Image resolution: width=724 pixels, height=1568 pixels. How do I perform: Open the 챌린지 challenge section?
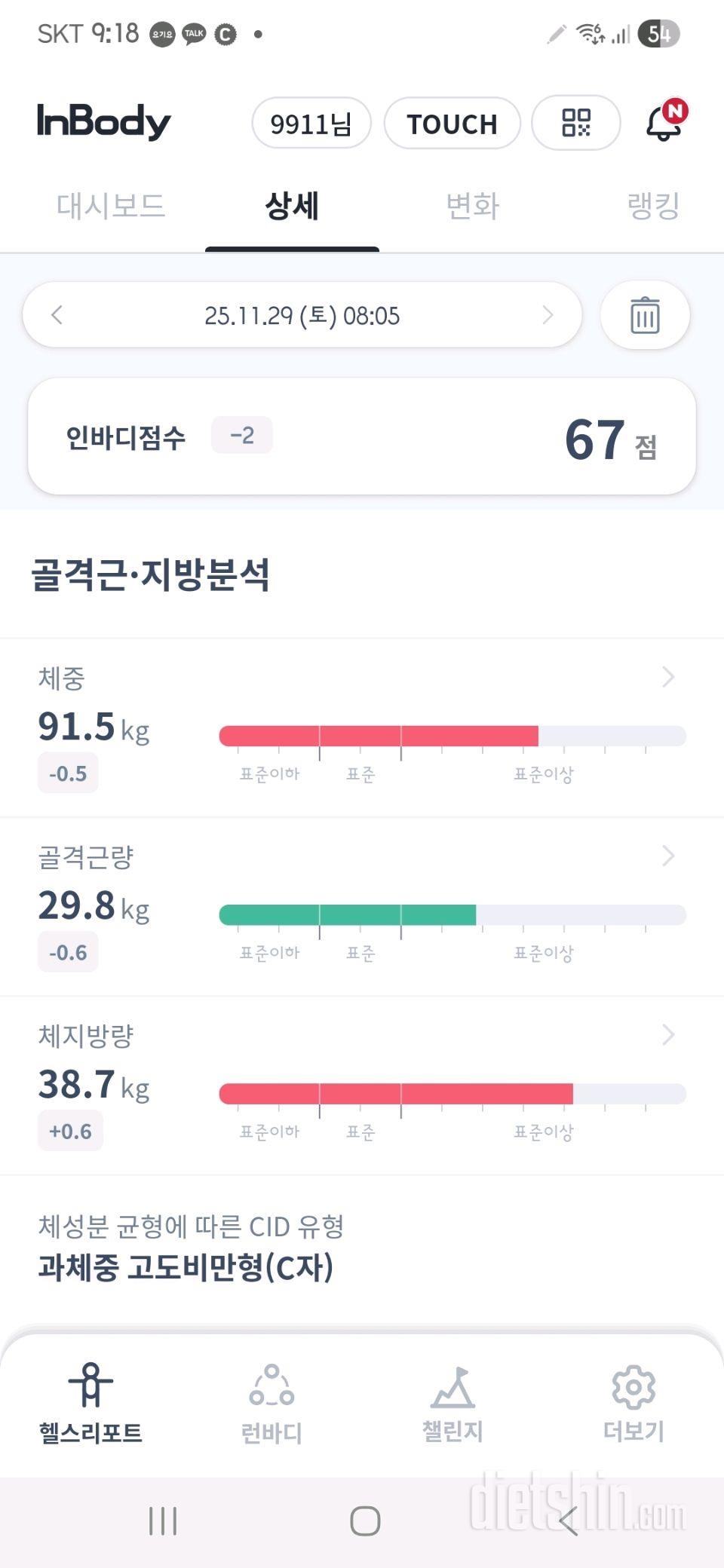point(452,1402)
